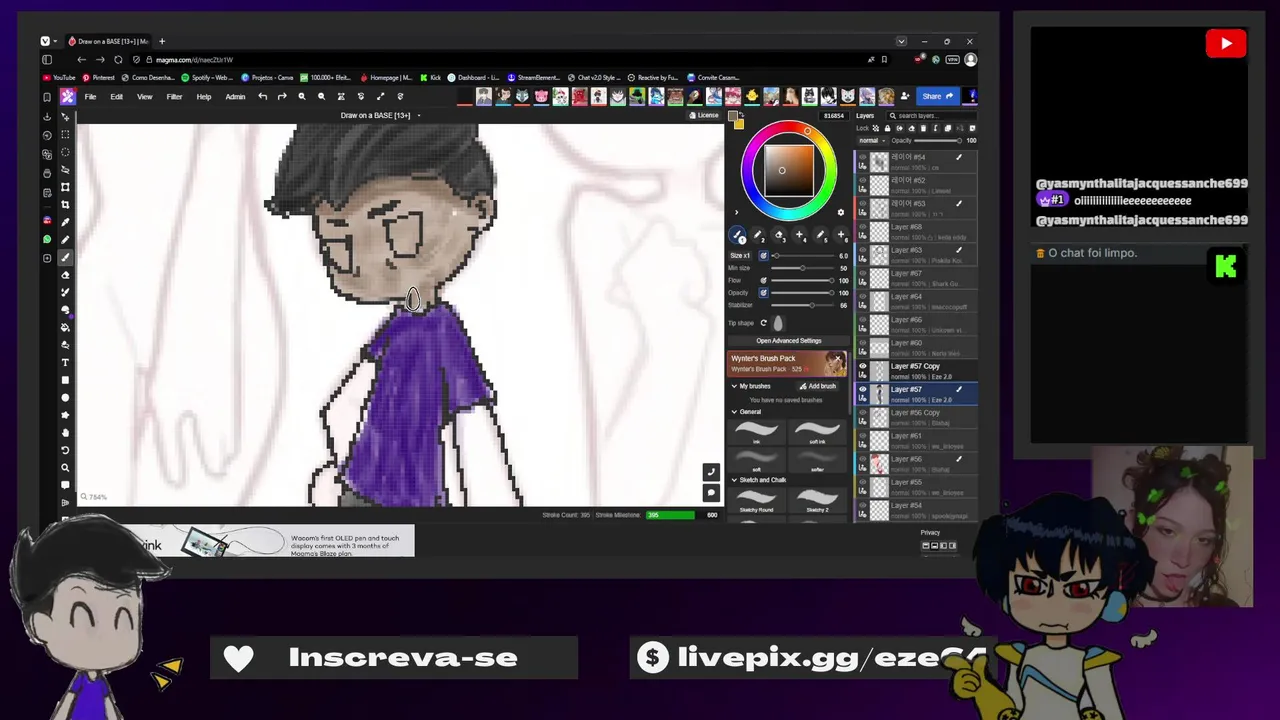Image resolution: width=1280 pixels, height=720 pixels.
Task: Adjust the layer Opacity slider
Action: tap(938, 140)
